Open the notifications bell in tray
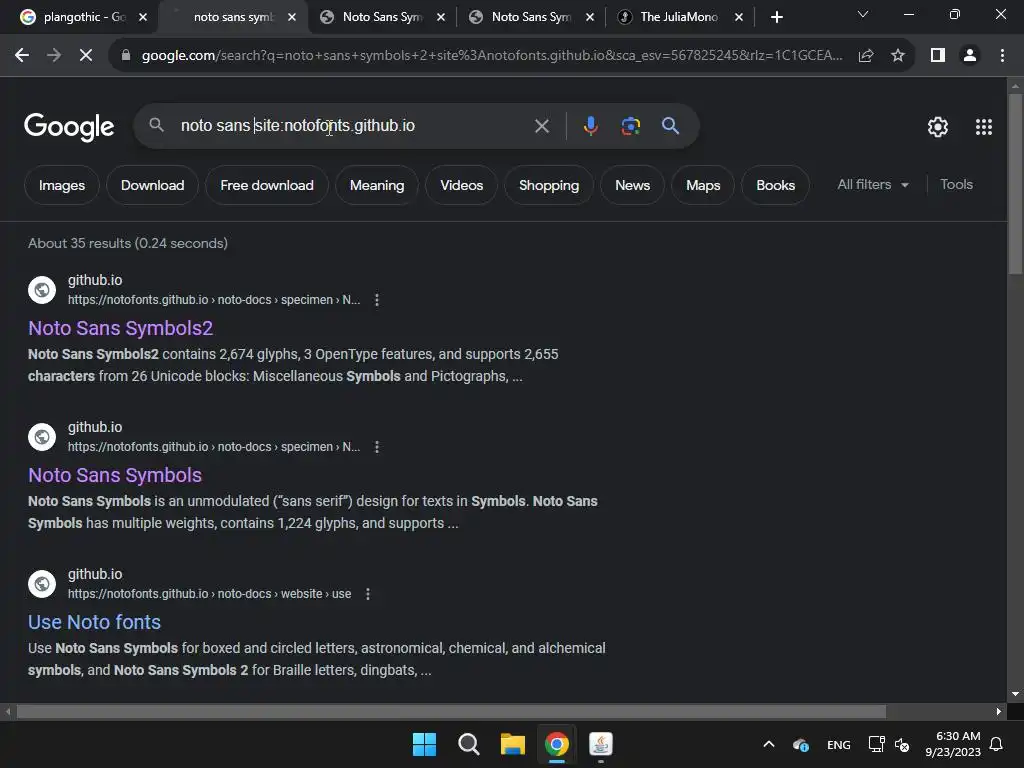The image size is (1024, 768). (x=997, y=744)
